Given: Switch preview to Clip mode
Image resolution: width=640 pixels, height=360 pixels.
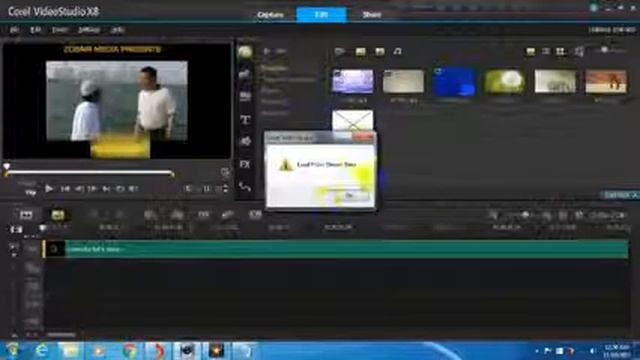Looking at the screenshot, I should pyautogui.click(x=31, y=192).
